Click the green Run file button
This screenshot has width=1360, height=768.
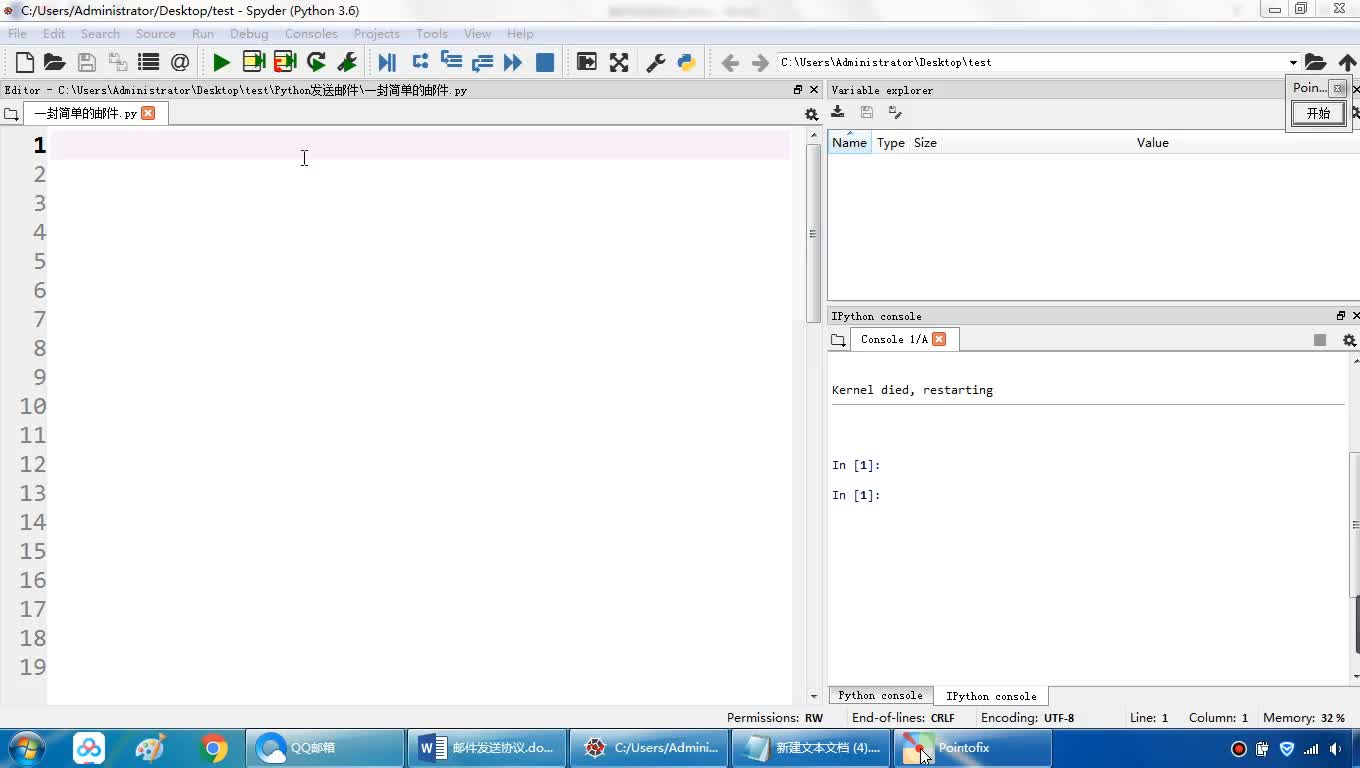tap(221, 62)
